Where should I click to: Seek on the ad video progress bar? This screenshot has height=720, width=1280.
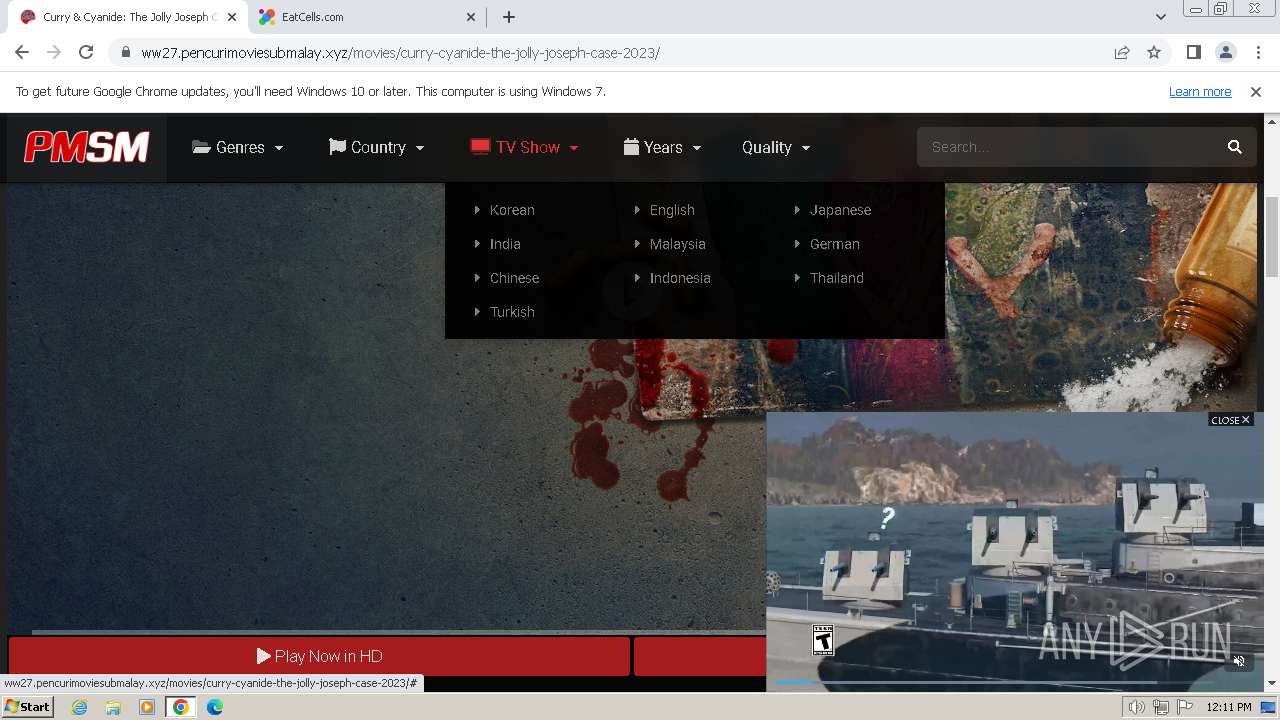(x=967, y=682)
